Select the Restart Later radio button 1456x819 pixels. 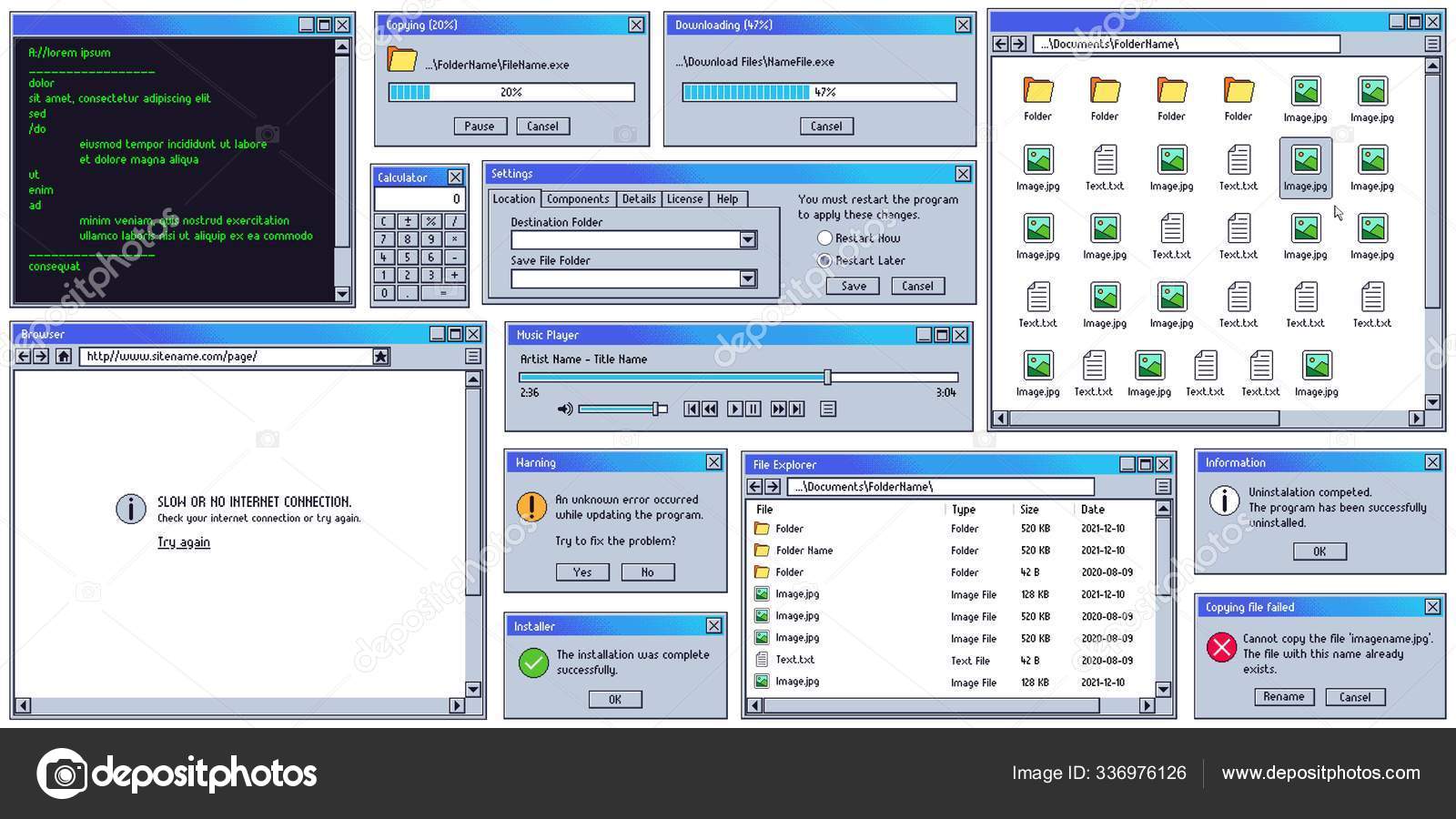tap(824, 260)
